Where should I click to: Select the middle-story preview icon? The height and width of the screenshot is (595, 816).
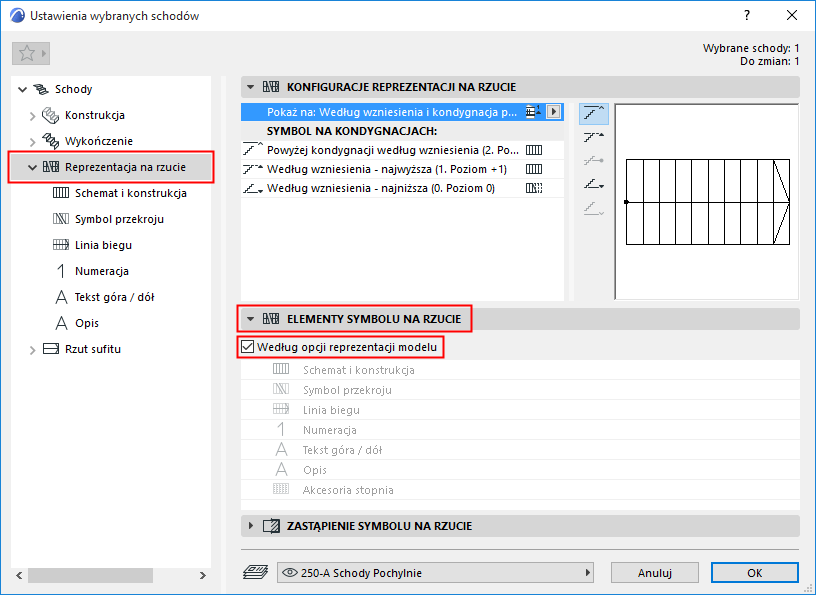[x=594, y=161]
